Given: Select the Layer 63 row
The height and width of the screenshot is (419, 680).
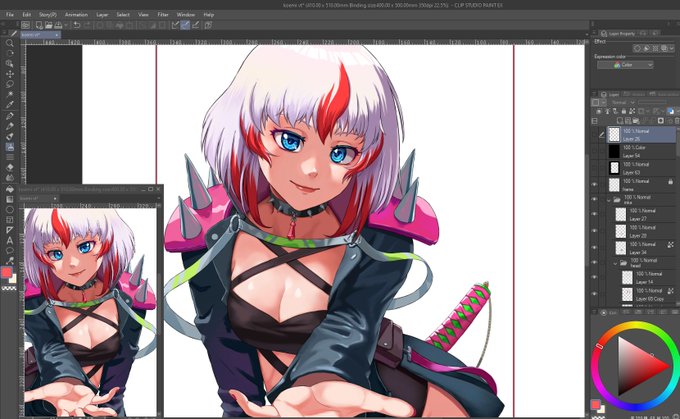Looking at the screenshot, I should (641, 168).
